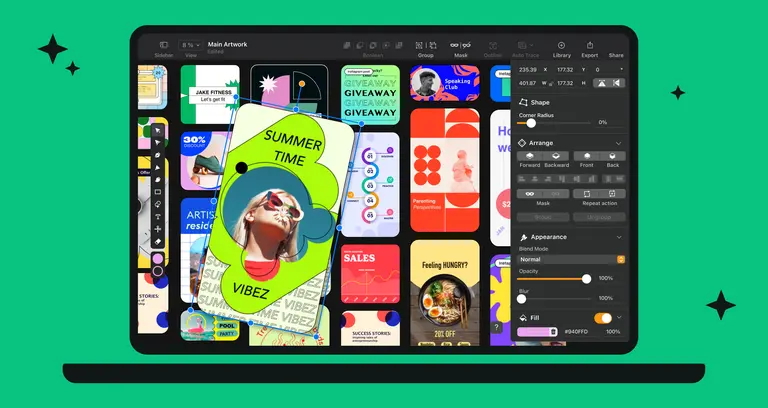The height and width of the screenshot is (408, 768).
Task: Click the Send to Back button
Action: tap(613, 156)
